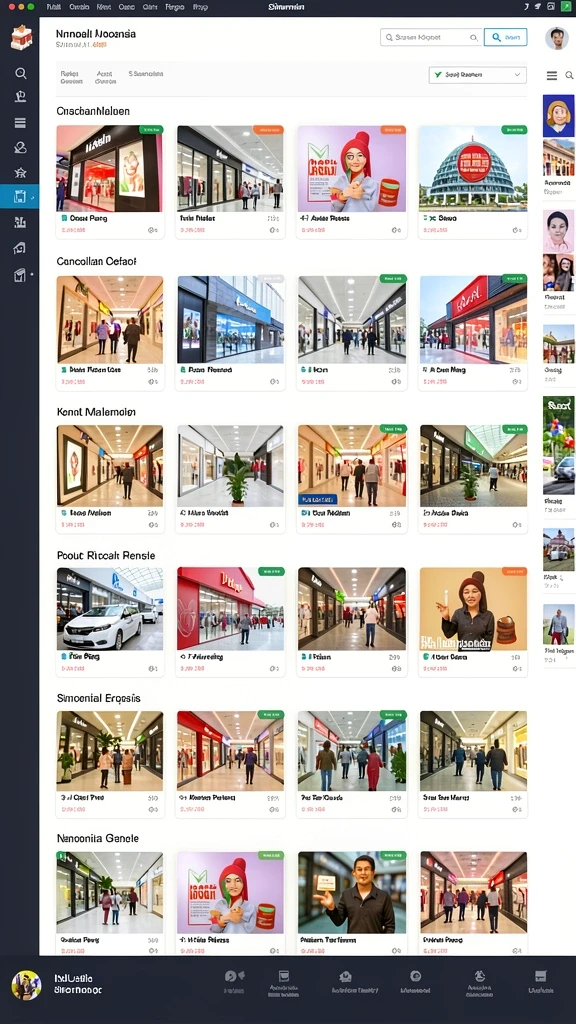Open the red-beanie character card under 'Nanoonita Genele'
Image resolution: width=576 pixels, height=1024 pixels.
click(231, 901)
